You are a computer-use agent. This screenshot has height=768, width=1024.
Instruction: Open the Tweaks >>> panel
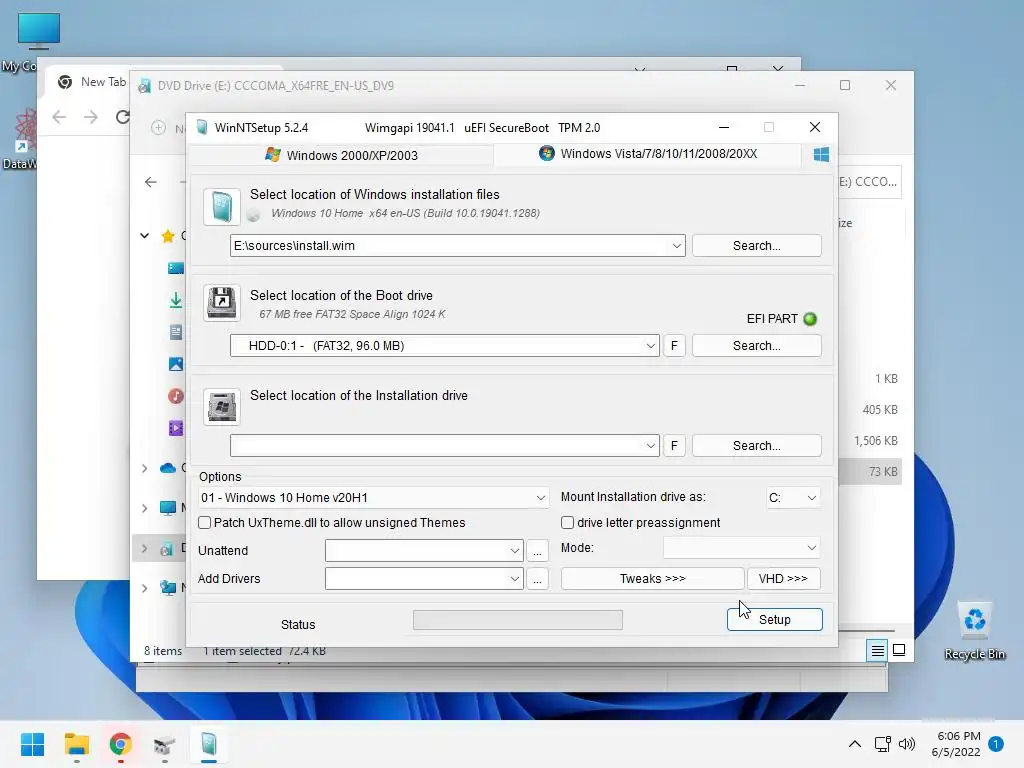pos(652,579)
